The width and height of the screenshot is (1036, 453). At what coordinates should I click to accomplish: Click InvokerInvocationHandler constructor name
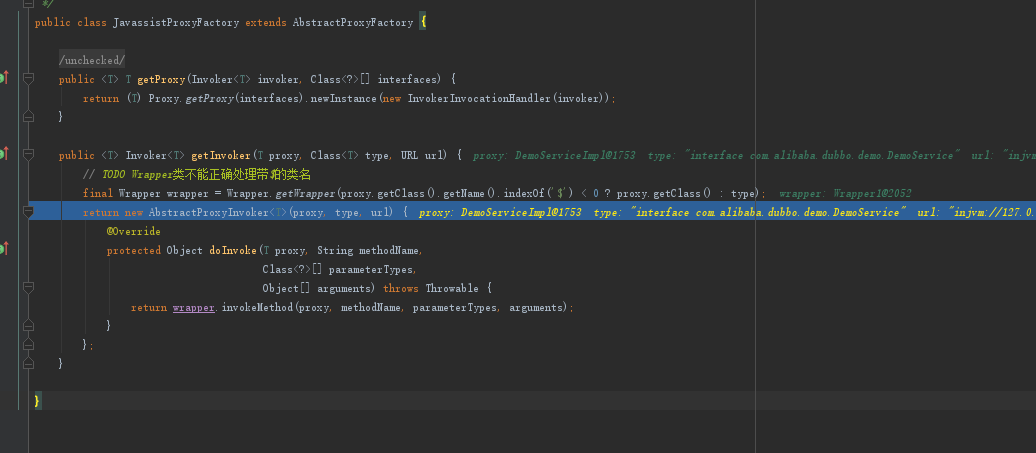[x=480, y=98]
